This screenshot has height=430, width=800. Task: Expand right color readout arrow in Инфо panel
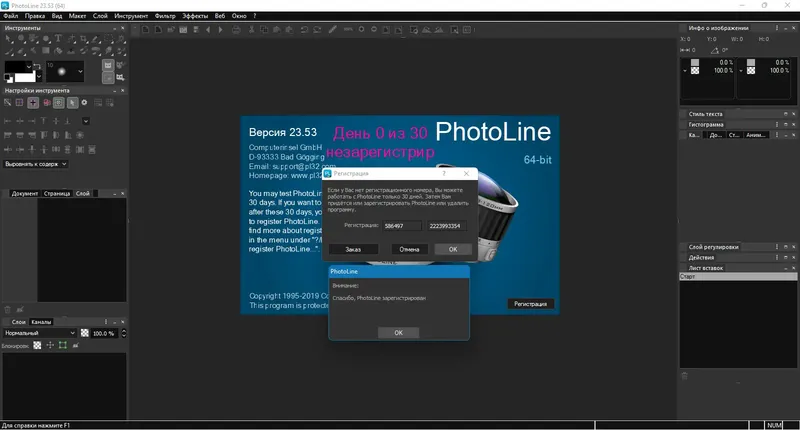[x=741, y=70]
